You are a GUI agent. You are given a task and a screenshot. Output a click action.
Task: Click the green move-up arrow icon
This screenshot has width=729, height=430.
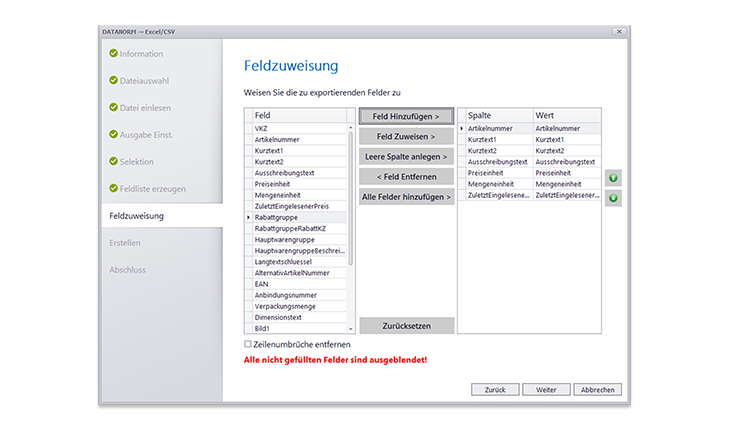pos(613,178)
